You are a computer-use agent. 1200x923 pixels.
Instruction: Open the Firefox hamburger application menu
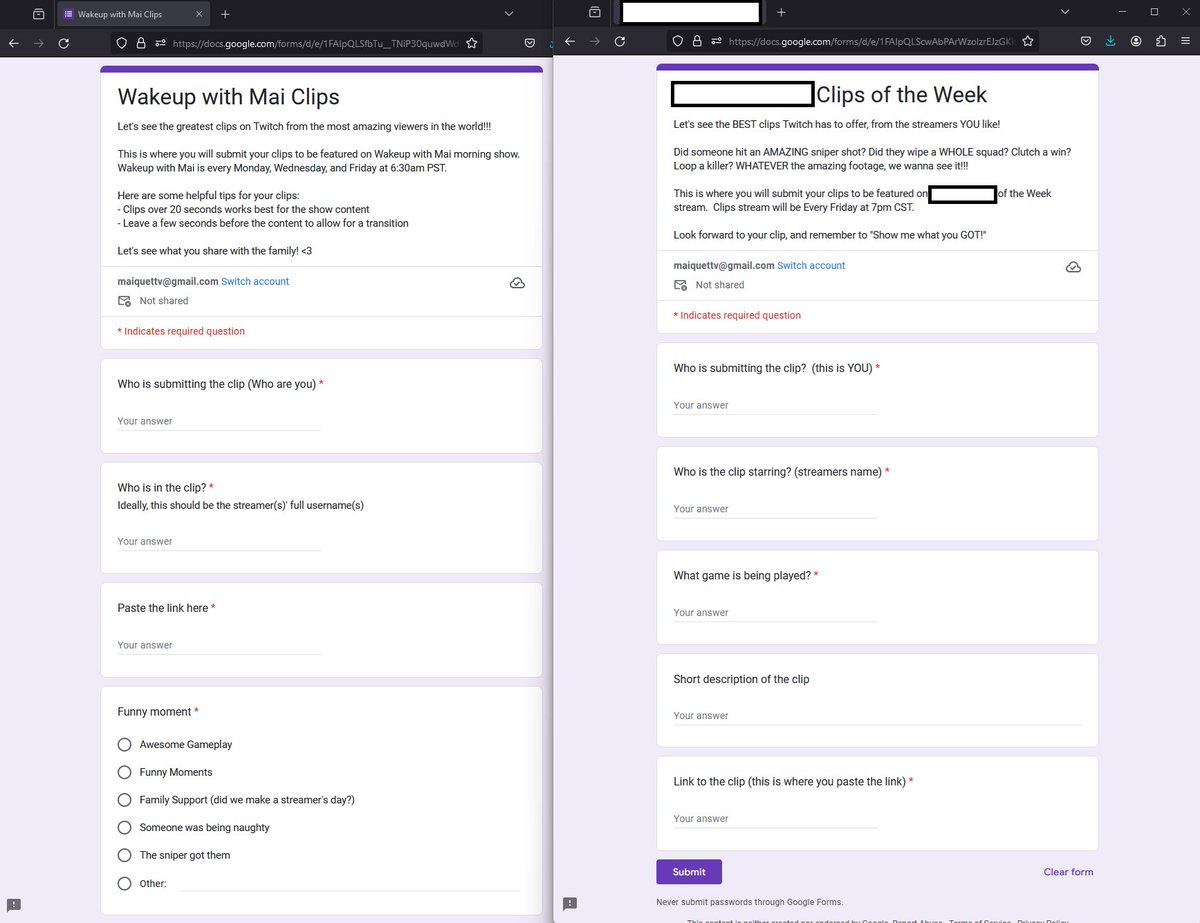(x=1186, y=41)
